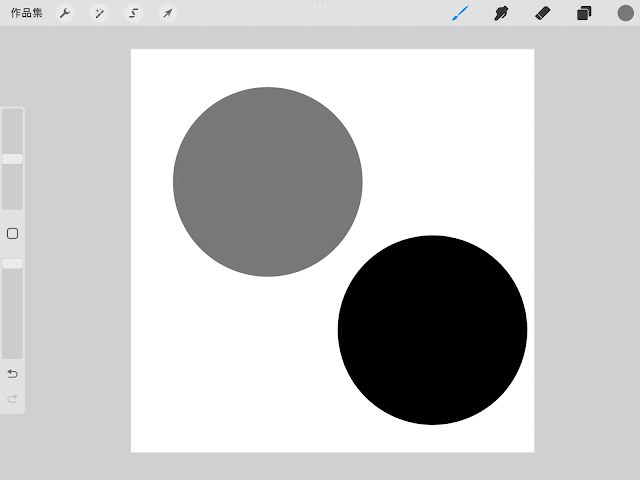Select the Eraser tool
This screenshot has height=480, width=640.
pos(542,13)
